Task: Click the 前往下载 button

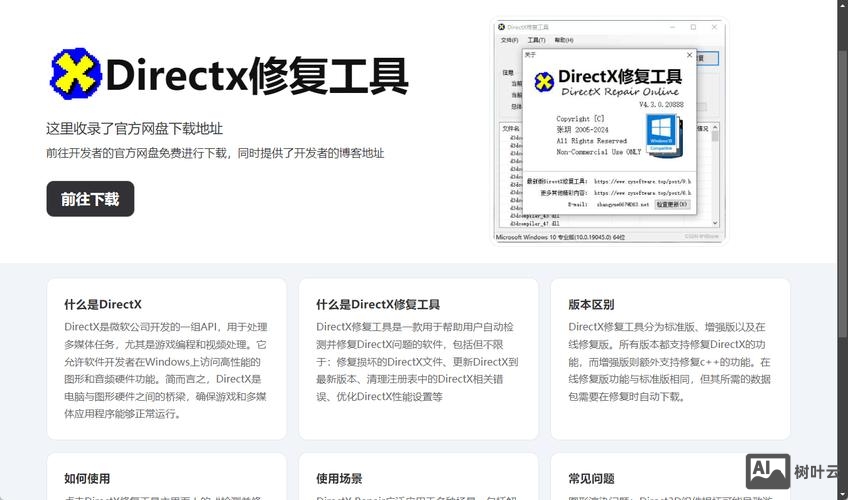Action: [90, 199]
